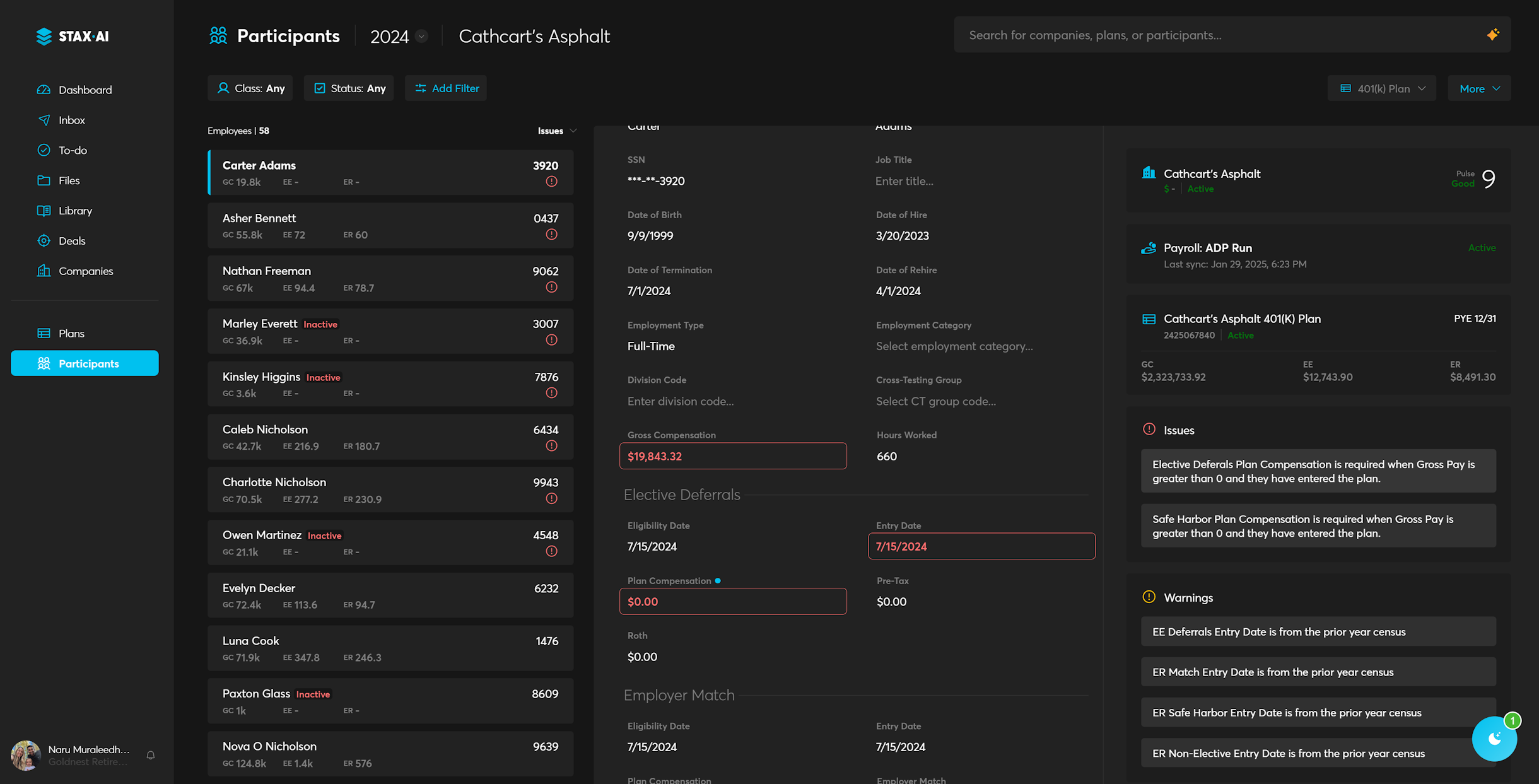Click the Add Filter button
Screen dimensions: 1539x784
(x=446, y=88)
